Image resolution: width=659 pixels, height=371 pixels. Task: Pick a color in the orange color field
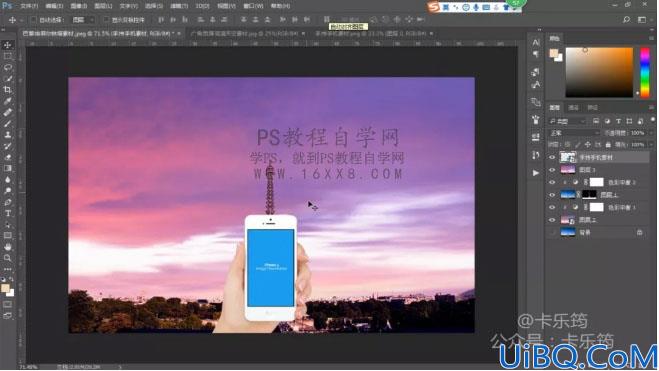[x=599, y=72]
